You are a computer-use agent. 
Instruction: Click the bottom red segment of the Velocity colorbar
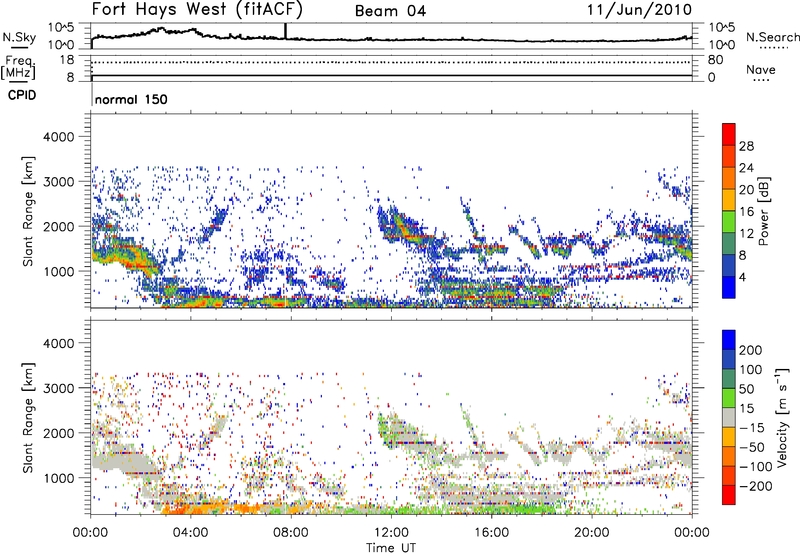pyautogui.click(x=729, y=495)
